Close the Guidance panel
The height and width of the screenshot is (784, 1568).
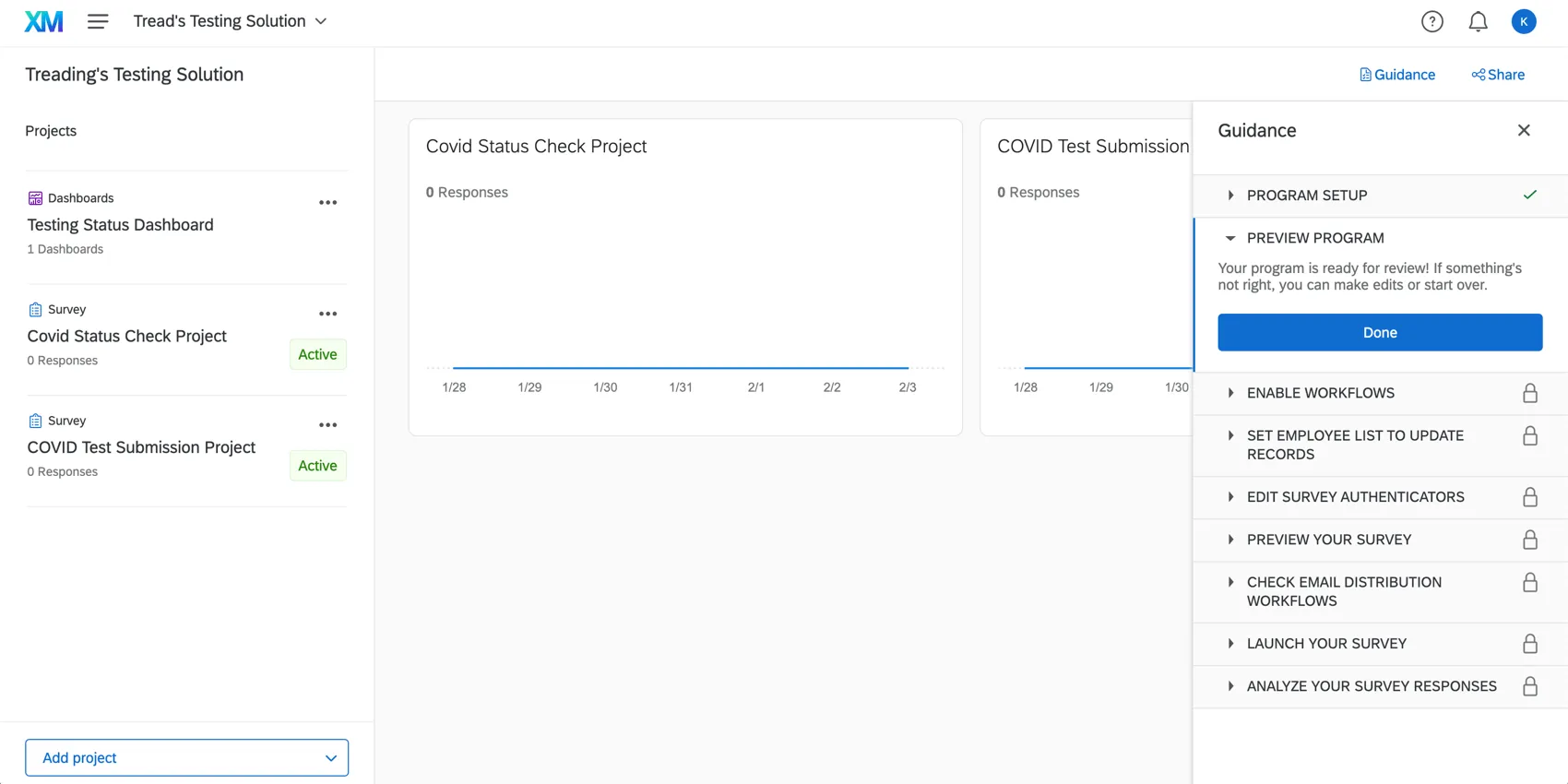coord(1524,130)
